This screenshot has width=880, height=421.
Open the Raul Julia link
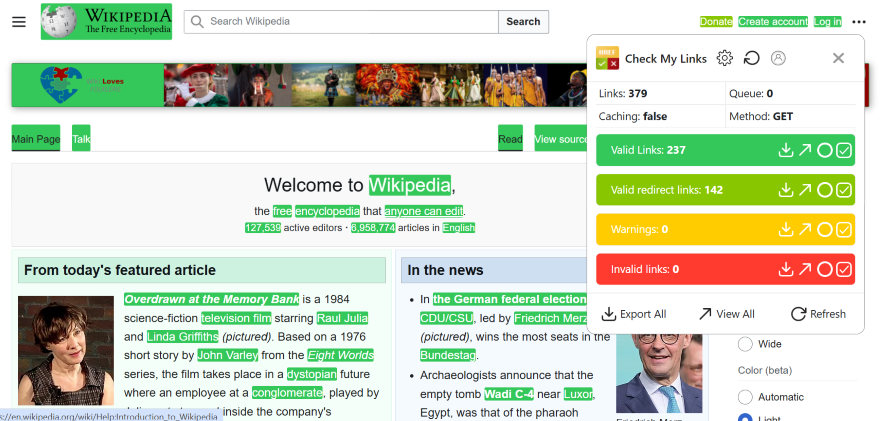pyautogui.click(x=342, y=318)
